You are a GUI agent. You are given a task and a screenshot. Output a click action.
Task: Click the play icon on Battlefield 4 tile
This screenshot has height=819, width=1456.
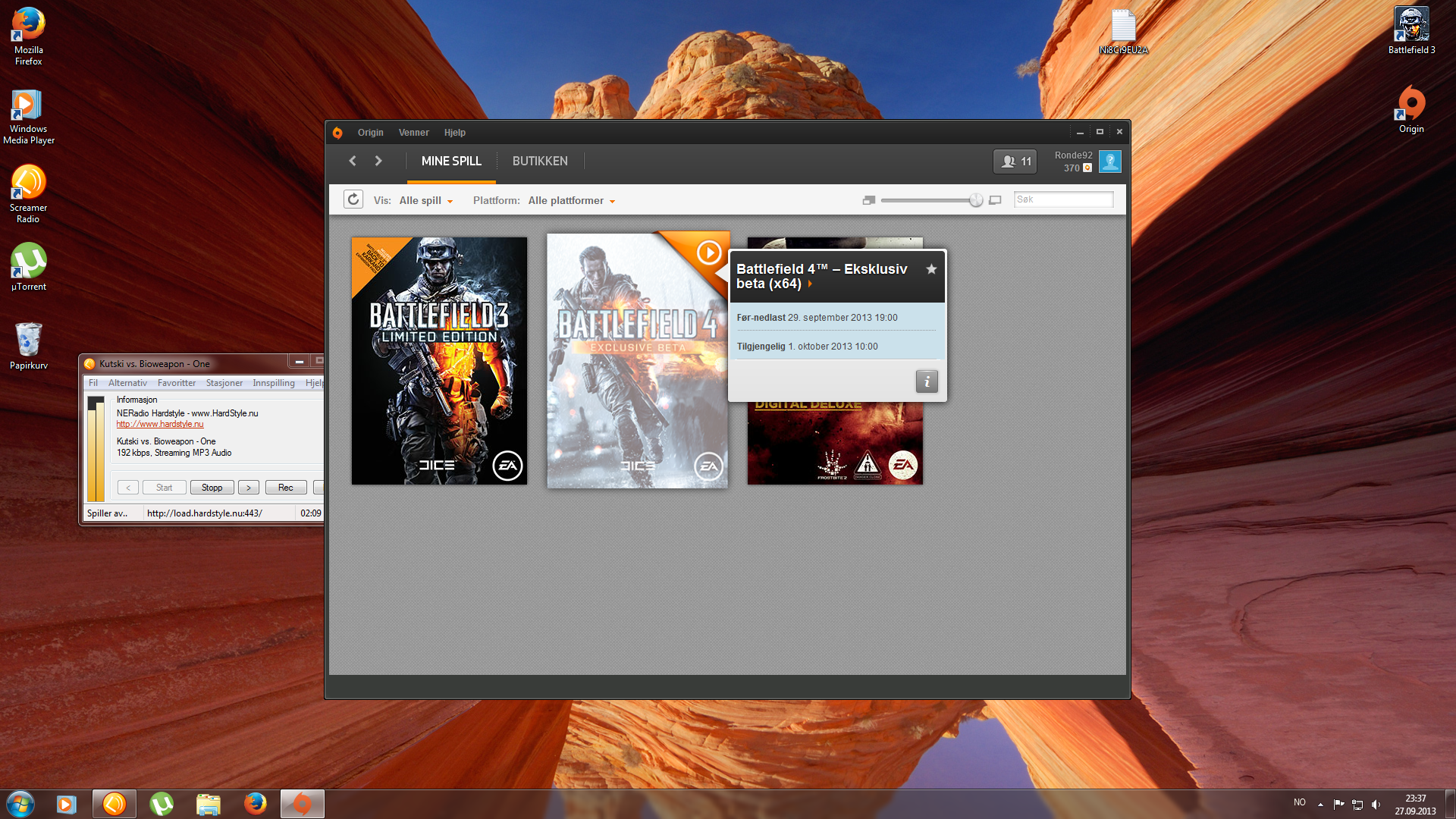point(709,253)
